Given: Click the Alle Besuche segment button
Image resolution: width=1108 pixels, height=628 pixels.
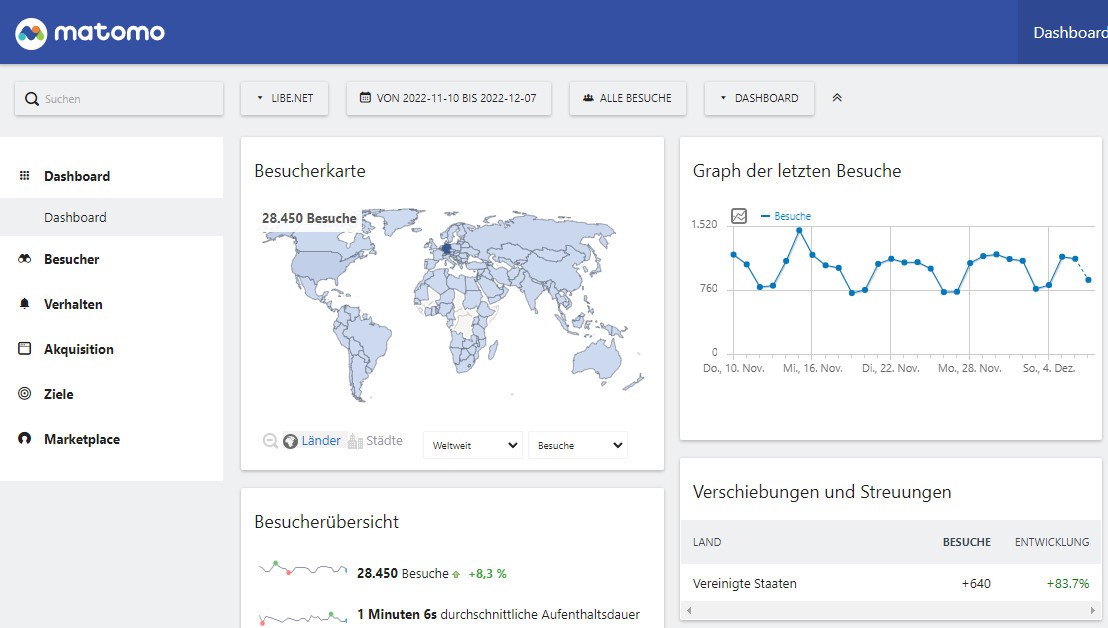Looking at the screenshot, I should point(628,98).
